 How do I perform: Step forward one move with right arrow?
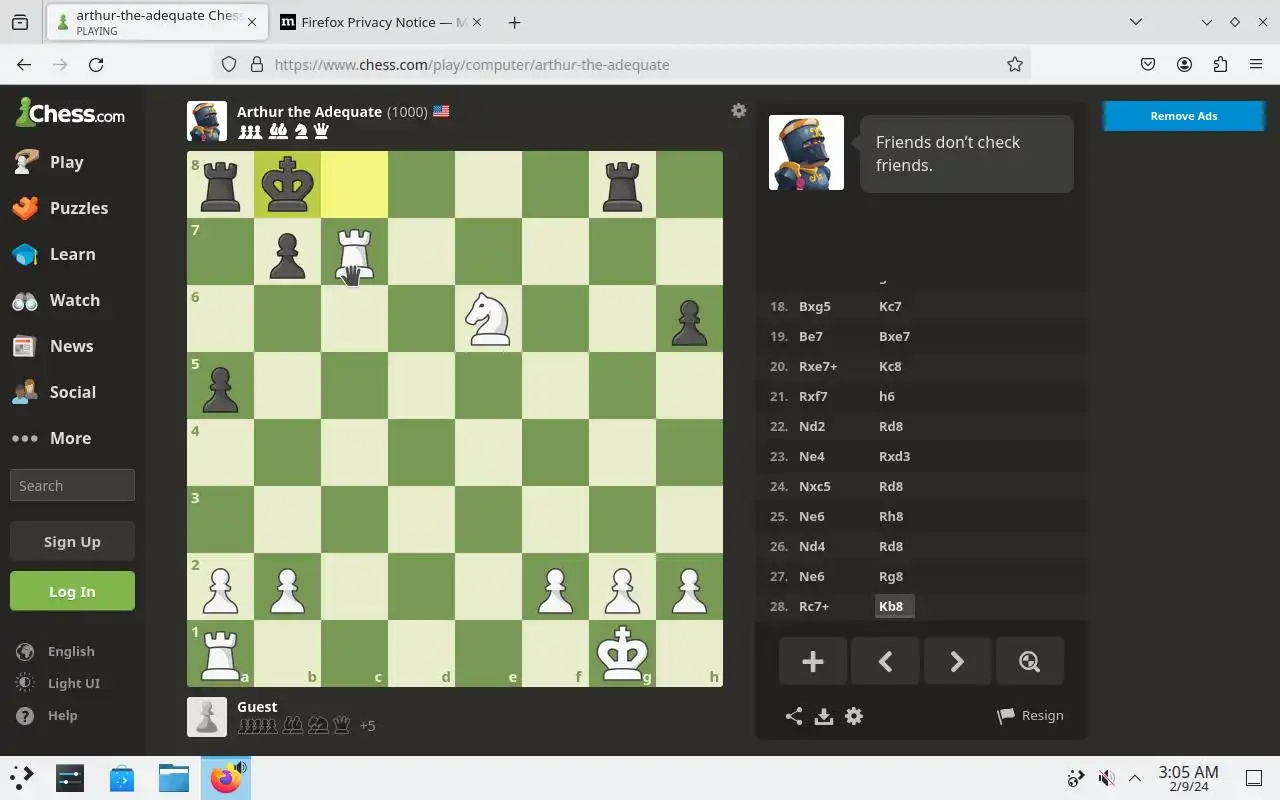click(x=957, y=661)
